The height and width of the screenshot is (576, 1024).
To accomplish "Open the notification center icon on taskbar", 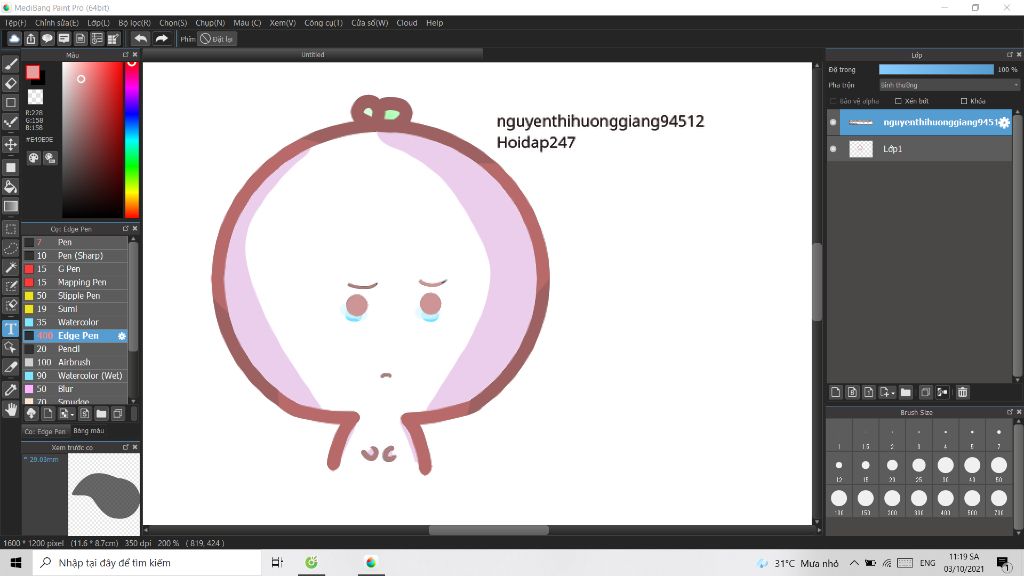I will click(x=1003, y=562).
